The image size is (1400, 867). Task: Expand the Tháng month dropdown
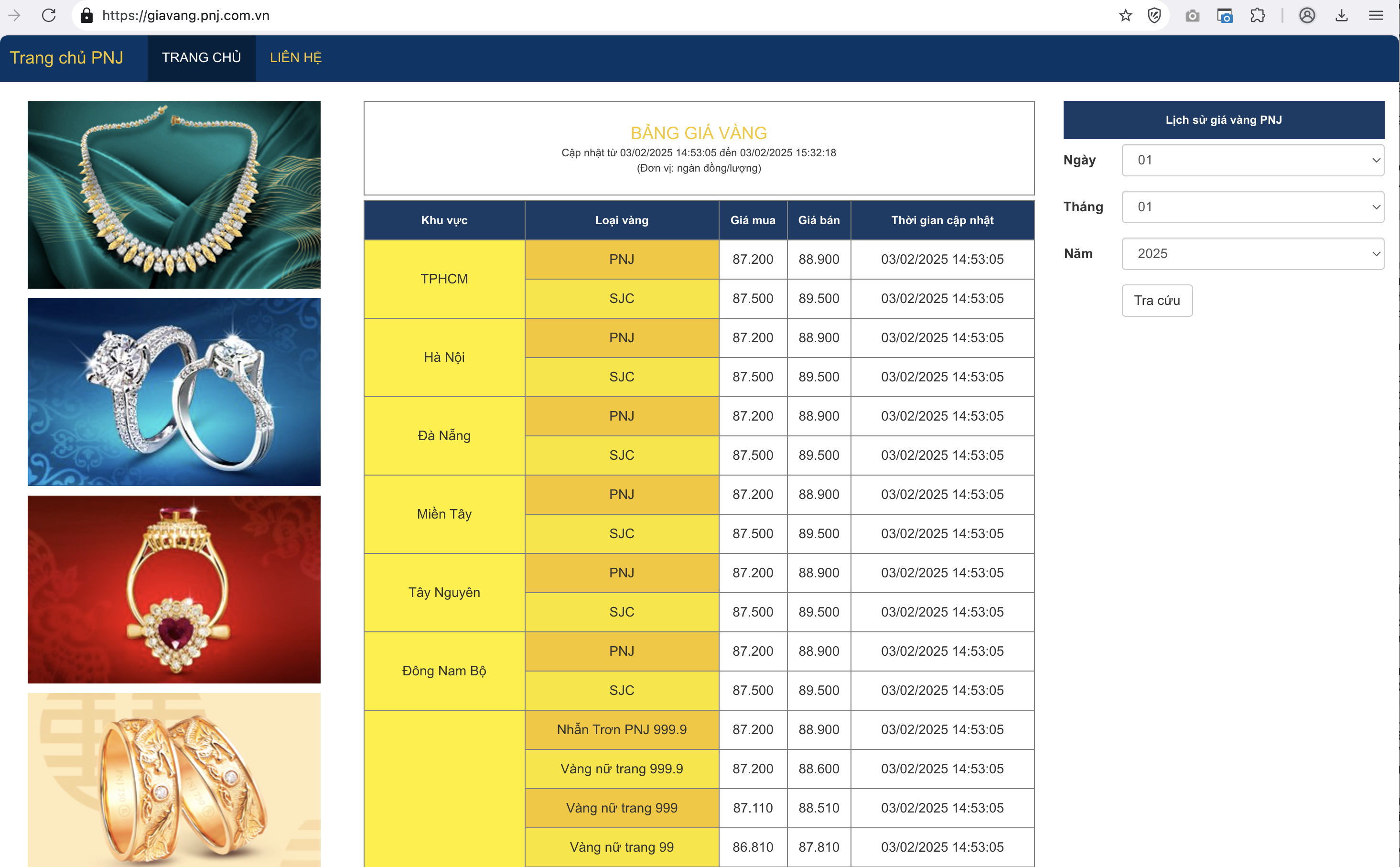tap(1252, 207)
